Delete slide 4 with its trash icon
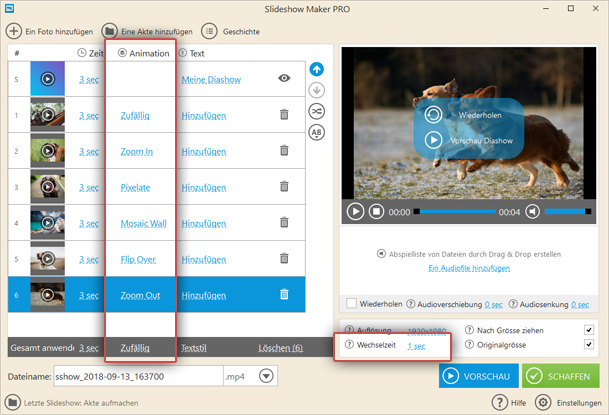This screenshot has height=415, width=609. [284, 222]
